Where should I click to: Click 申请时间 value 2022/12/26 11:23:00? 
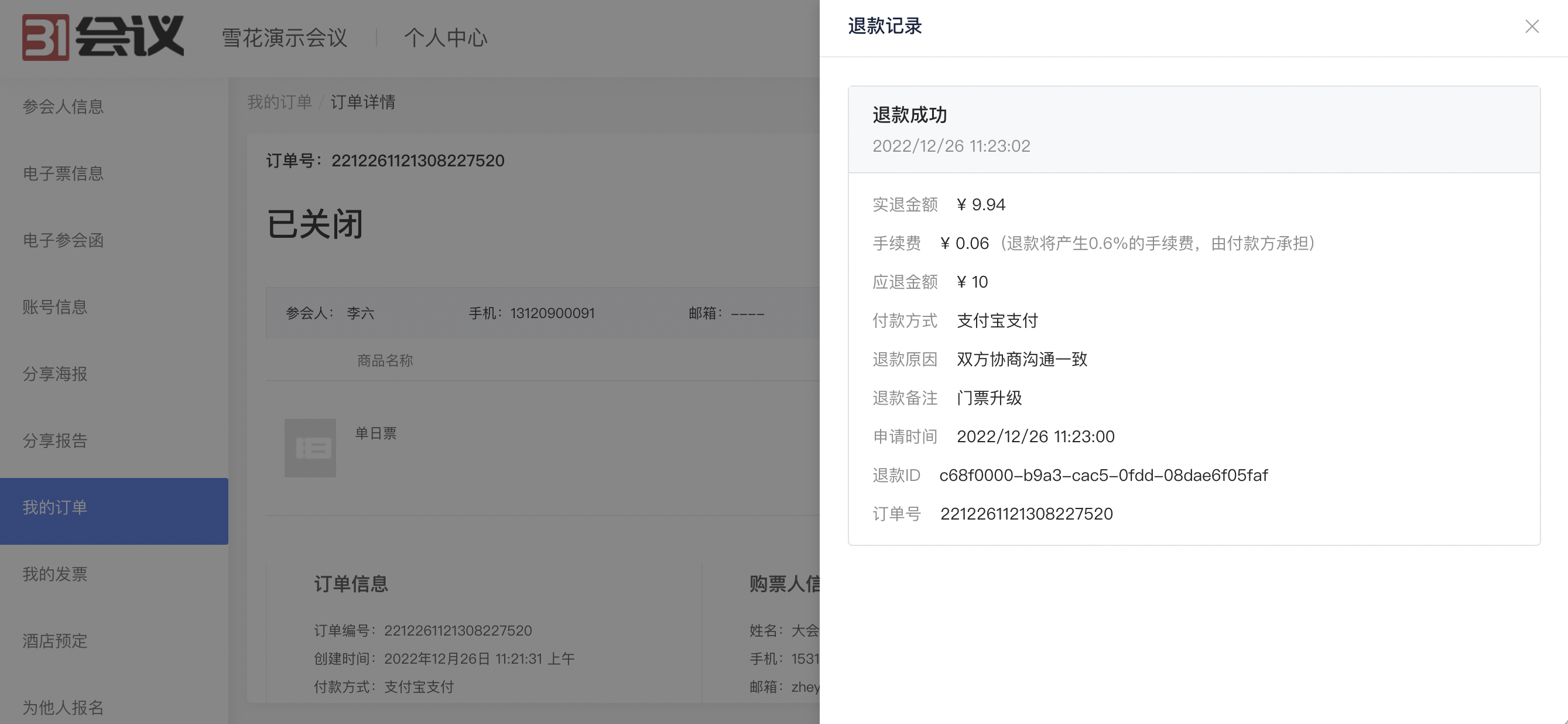coord(1035,436)
